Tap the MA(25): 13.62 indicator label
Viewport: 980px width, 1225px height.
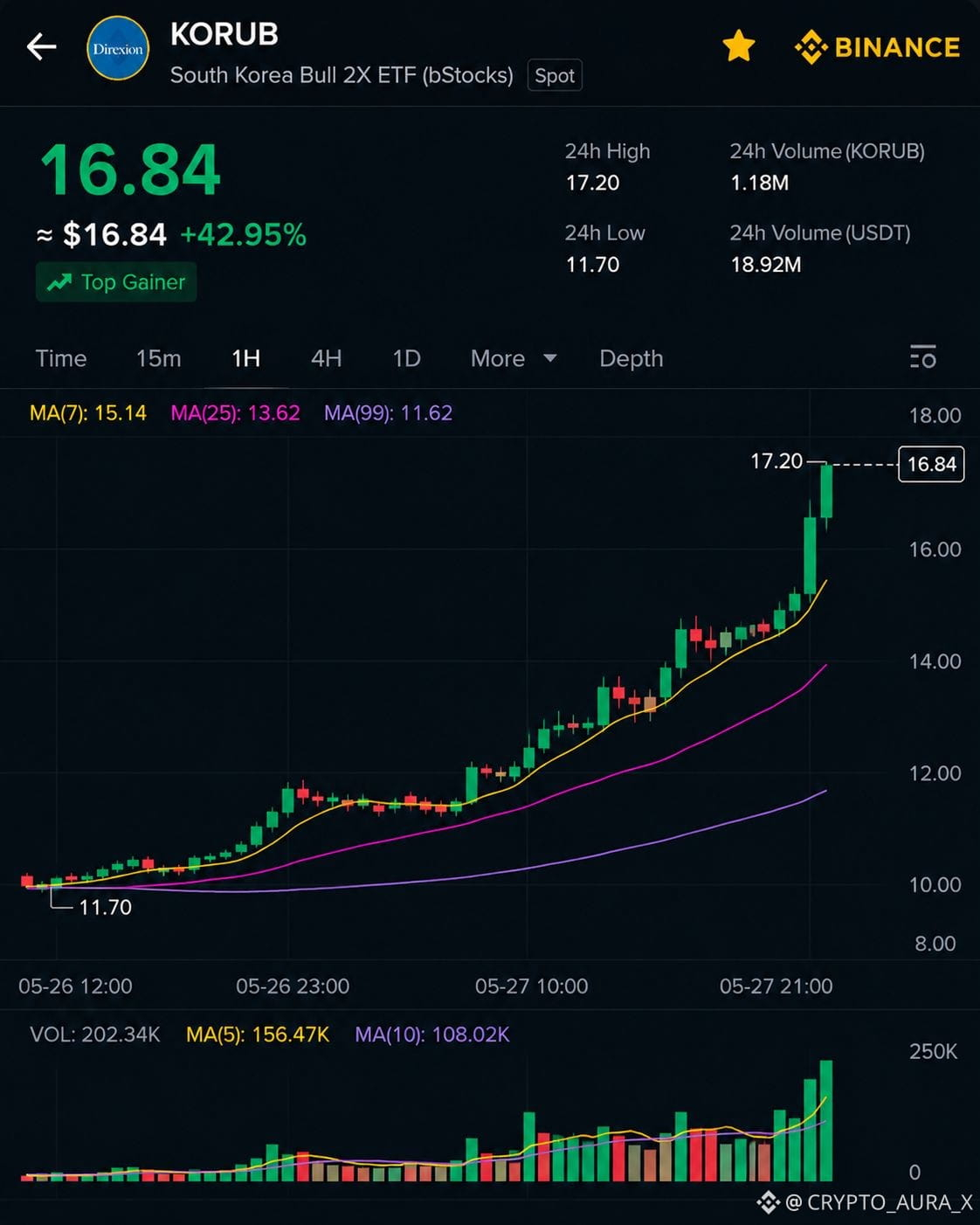point(235,412)
